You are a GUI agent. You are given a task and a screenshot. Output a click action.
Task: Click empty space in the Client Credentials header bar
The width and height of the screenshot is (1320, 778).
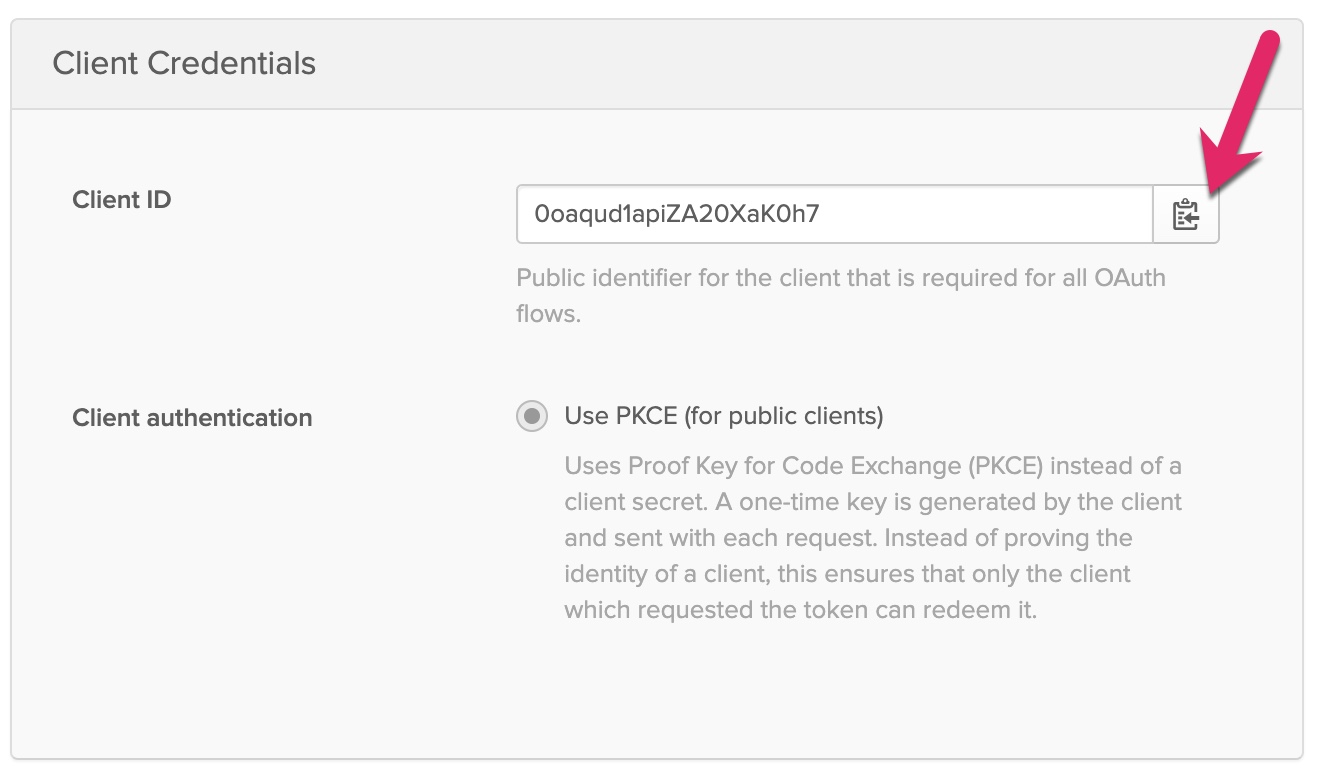[x=800, y=63]
